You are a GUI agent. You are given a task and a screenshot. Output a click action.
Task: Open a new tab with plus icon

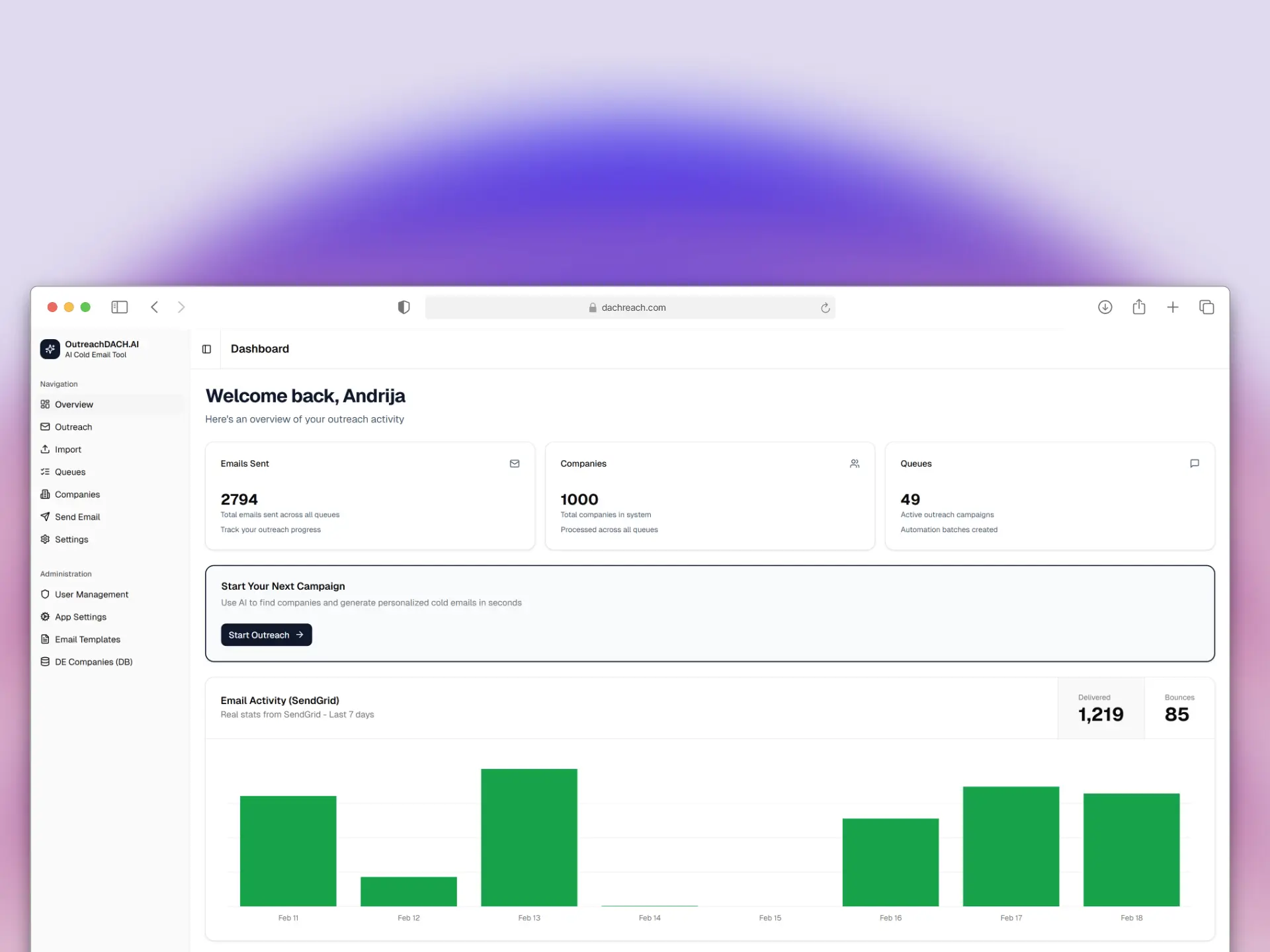[1172, 307]
